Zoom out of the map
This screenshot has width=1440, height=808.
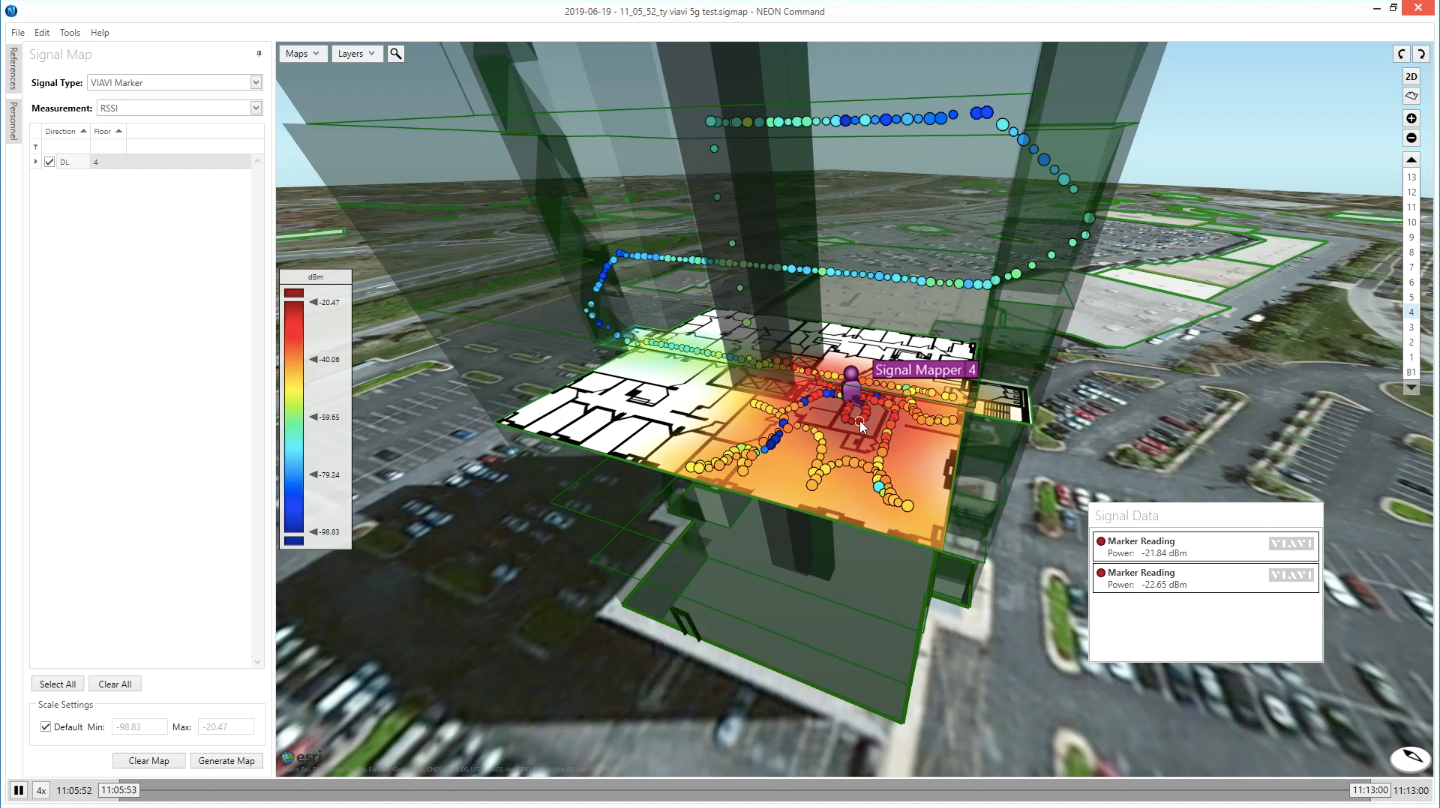coord(1411,138)
